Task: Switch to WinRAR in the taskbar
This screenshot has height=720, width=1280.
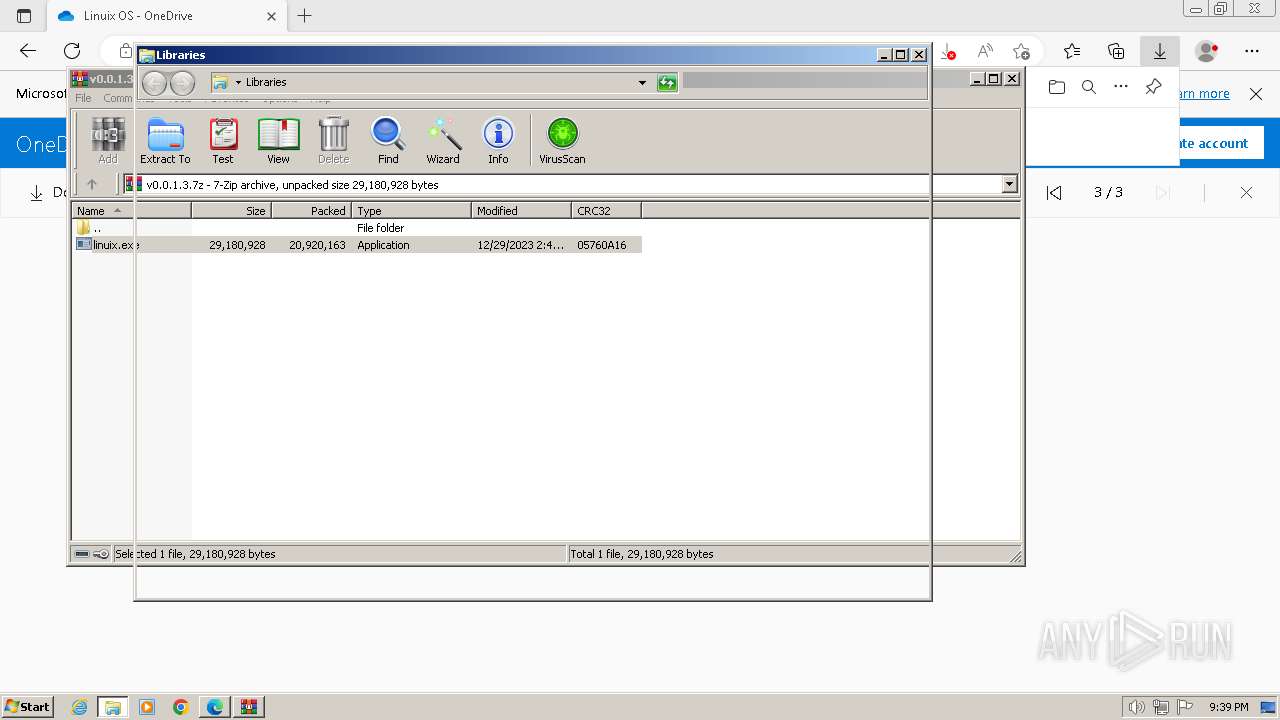Action: 249,707
